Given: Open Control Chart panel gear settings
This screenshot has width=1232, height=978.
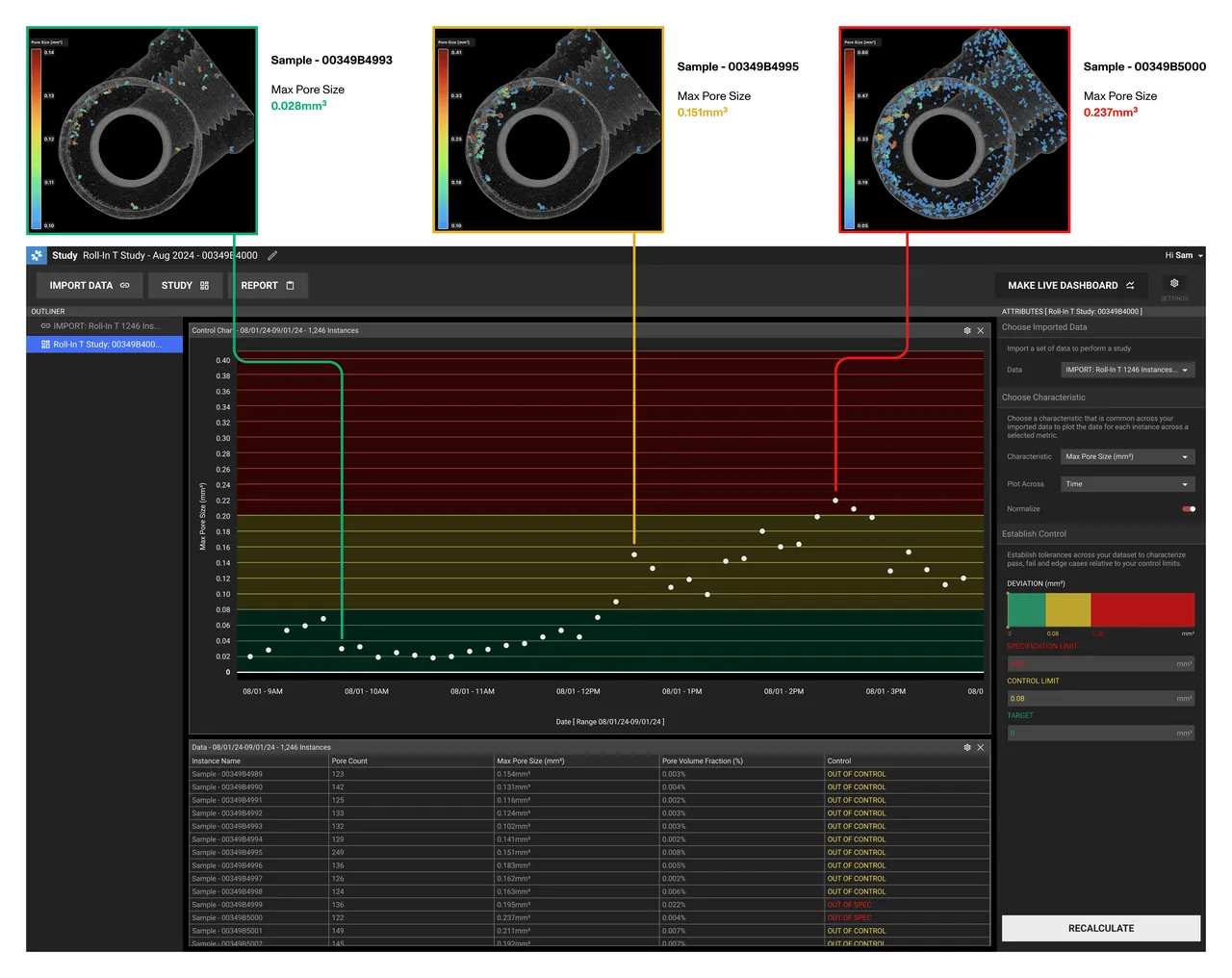Looking at the screenshot, I should [x=967, y=331].
